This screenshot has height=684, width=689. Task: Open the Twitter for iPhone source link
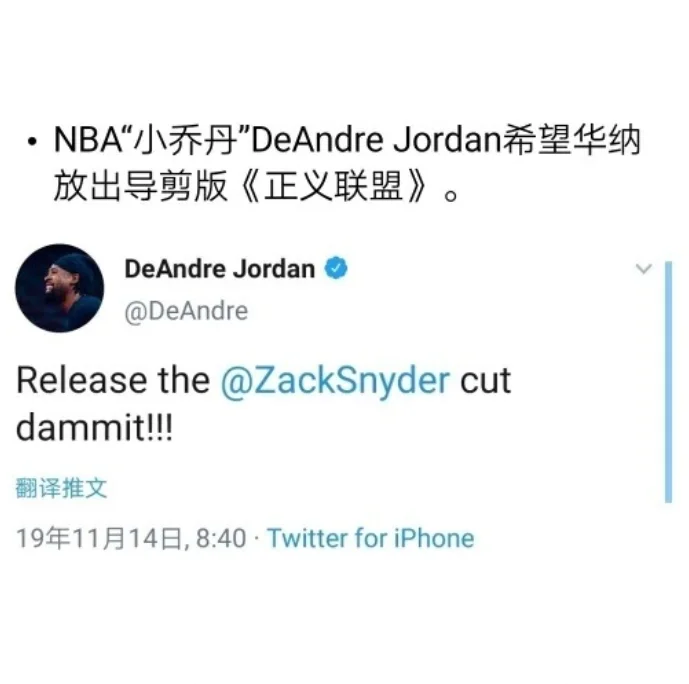(371, 538)
